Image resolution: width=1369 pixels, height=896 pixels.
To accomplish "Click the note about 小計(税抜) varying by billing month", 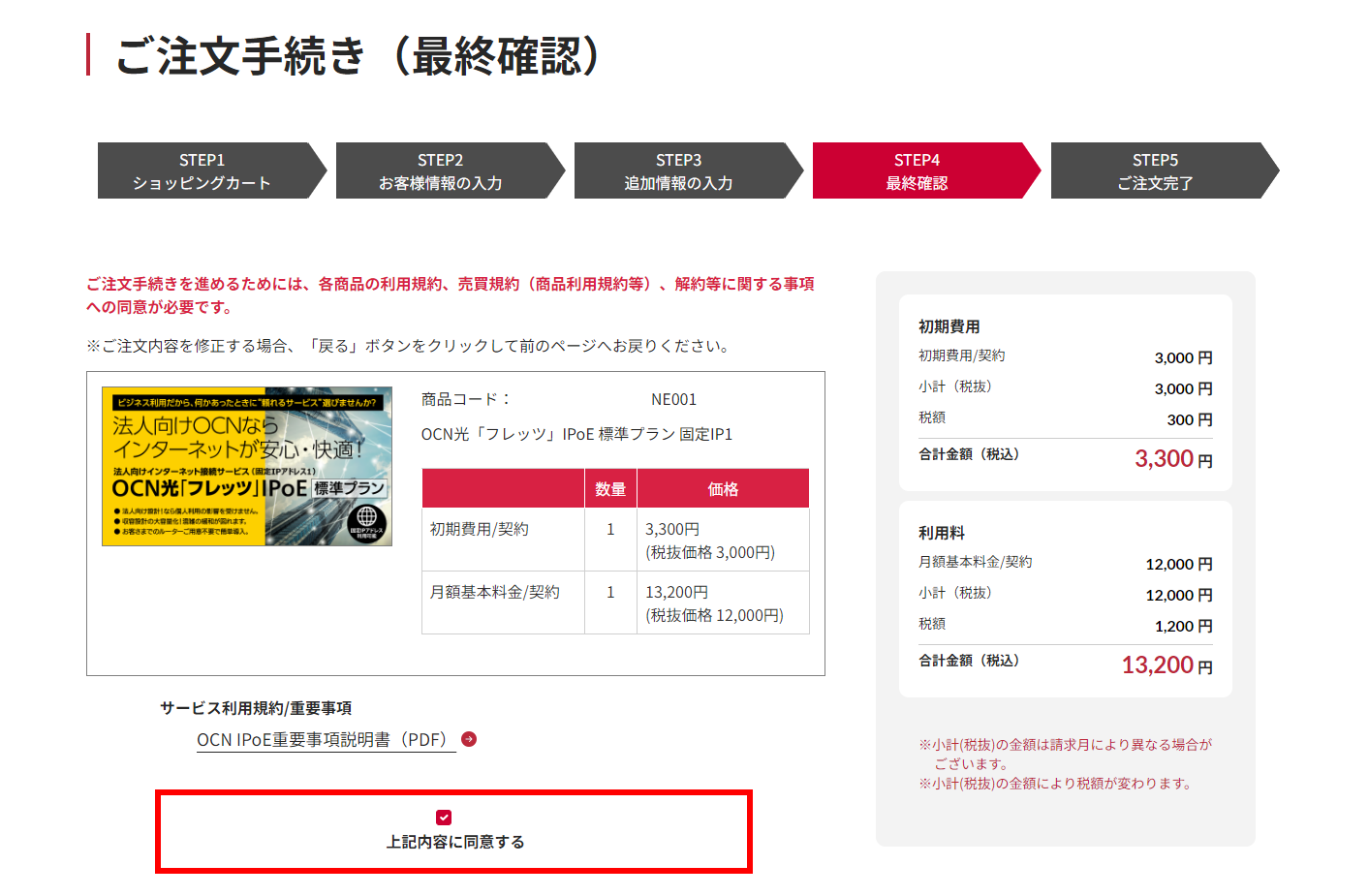I will pos(1066,754).
